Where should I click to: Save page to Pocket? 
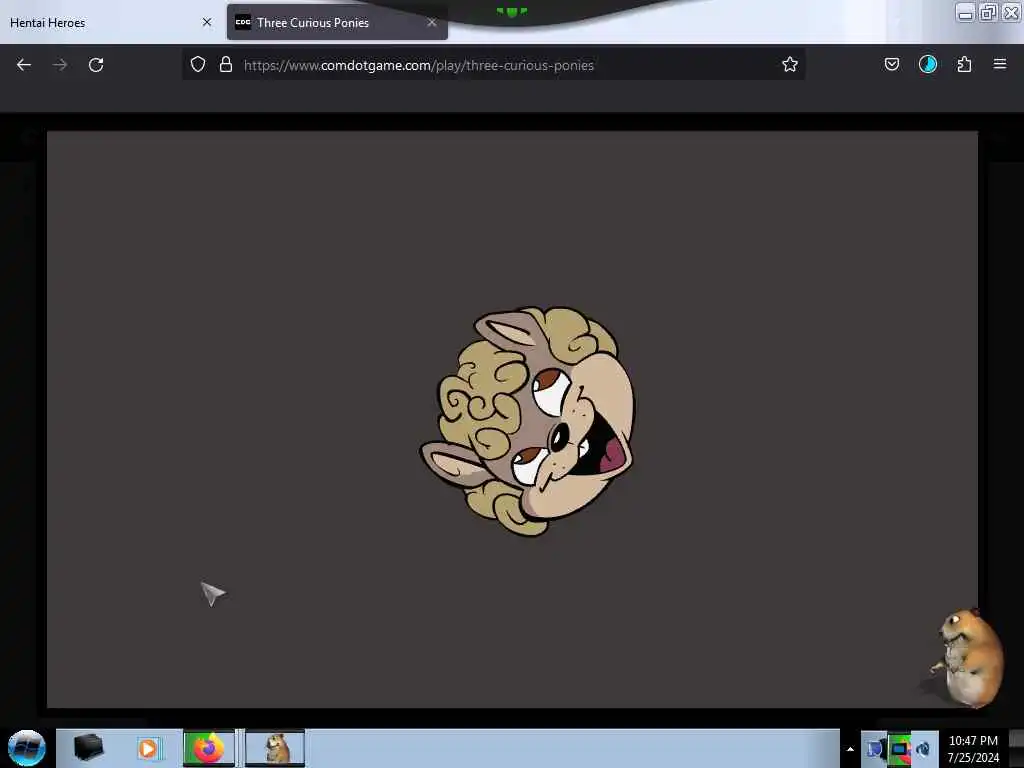(x=892, y=64)
